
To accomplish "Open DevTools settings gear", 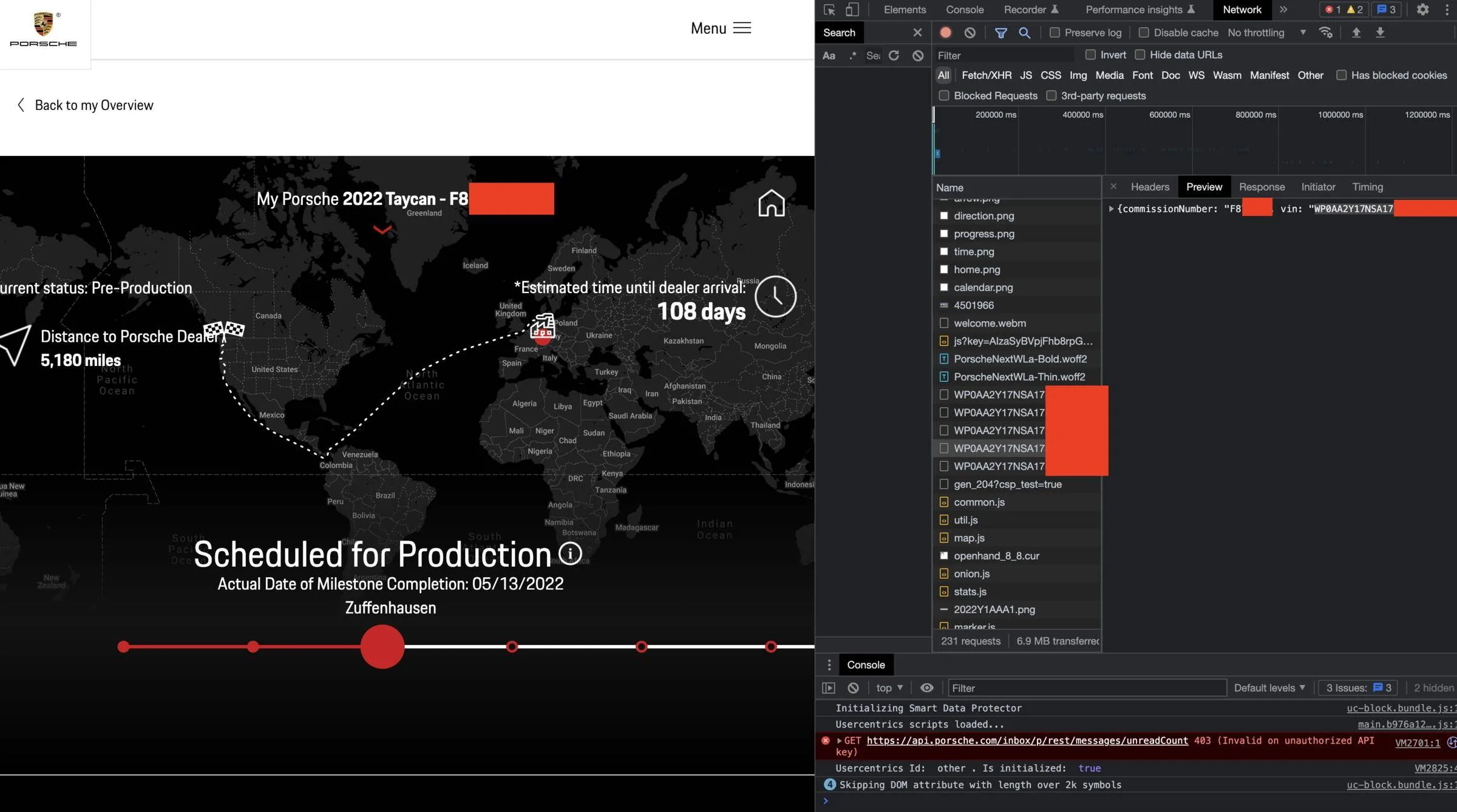I will pyautogui.click(x=1422, y=10).
